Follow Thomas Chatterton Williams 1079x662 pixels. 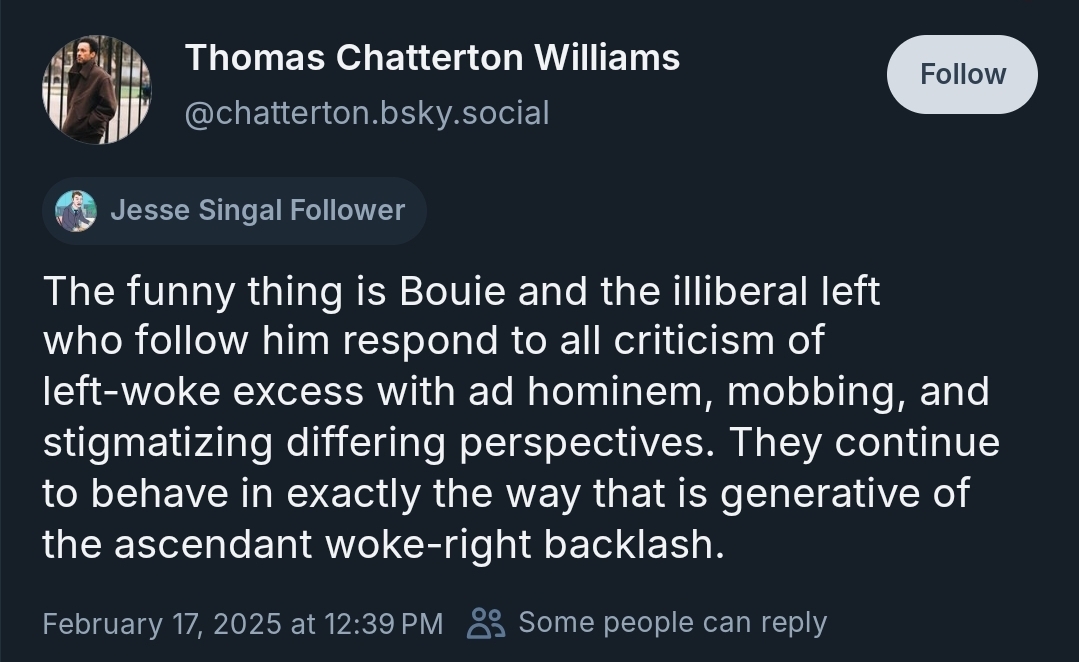[962, 75]
